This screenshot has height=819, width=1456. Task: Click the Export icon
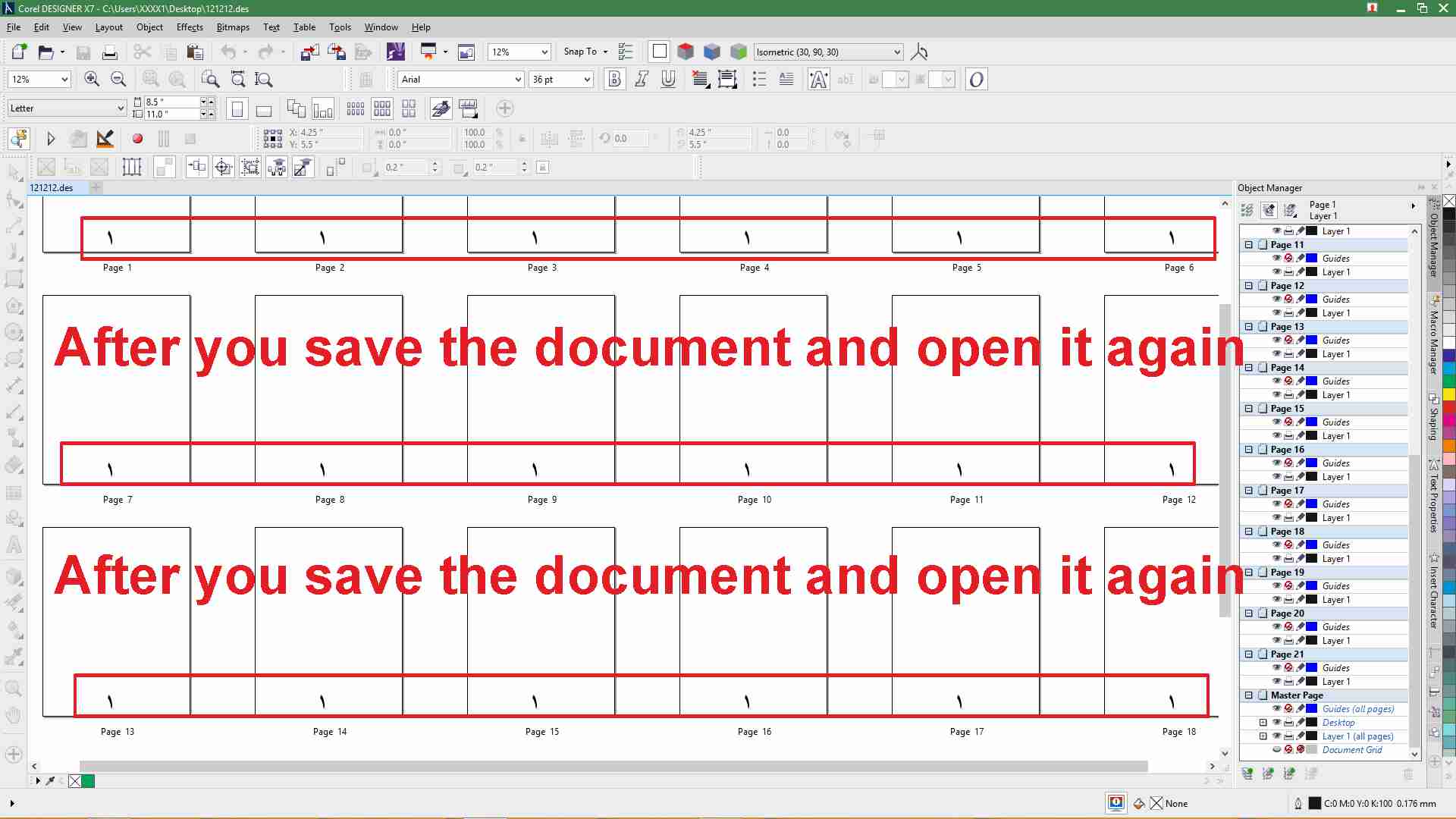[x=336, y=52]
